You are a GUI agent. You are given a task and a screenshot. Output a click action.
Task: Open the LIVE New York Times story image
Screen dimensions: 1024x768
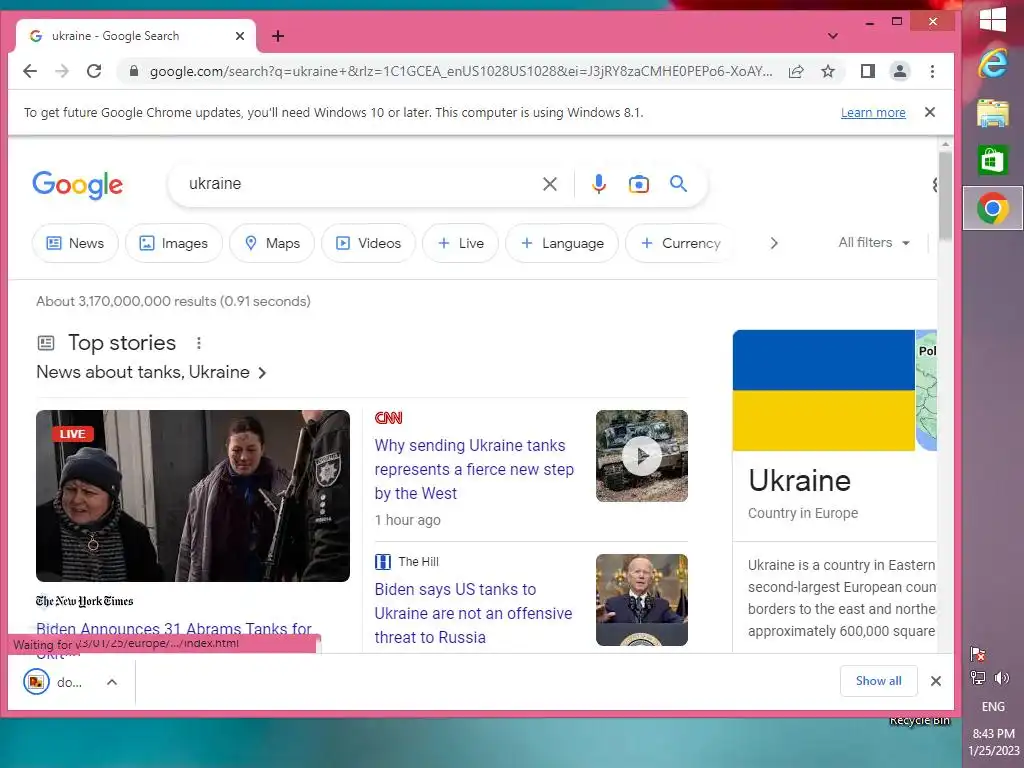(x=193, y=496)
